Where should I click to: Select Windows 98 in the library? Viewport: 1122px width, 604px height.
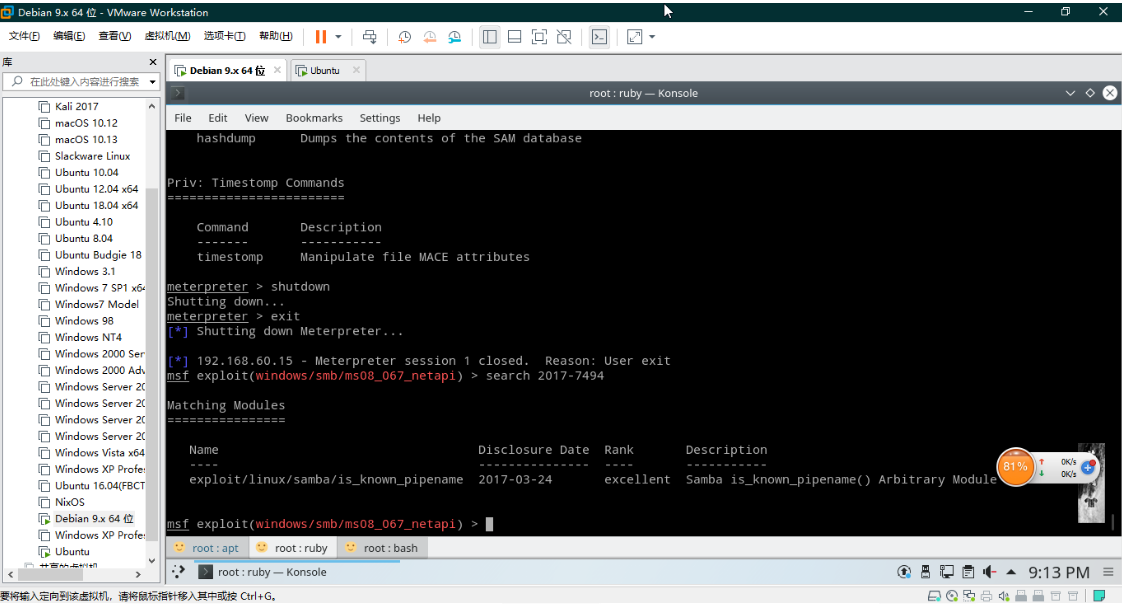[x=84, y=321]
